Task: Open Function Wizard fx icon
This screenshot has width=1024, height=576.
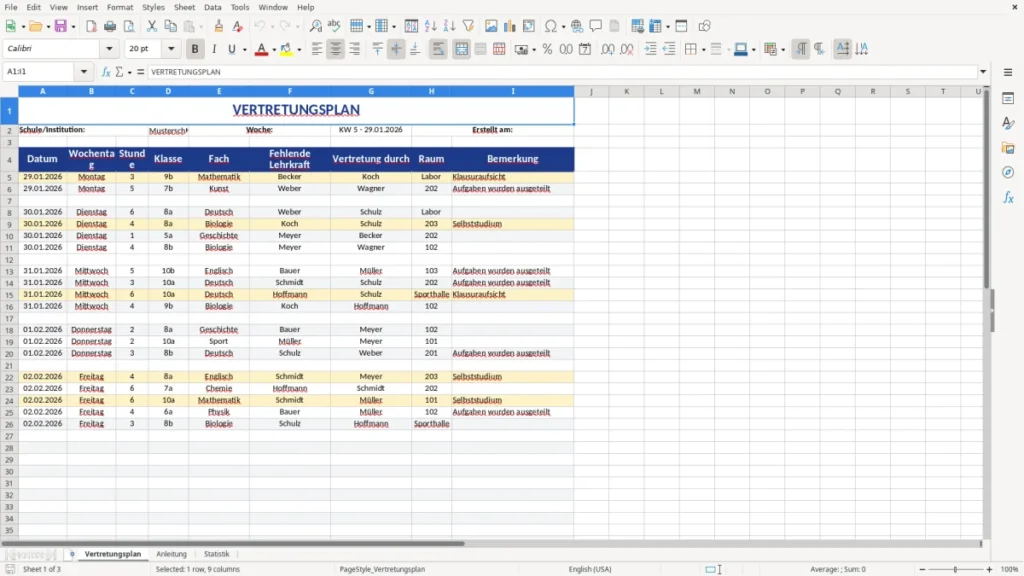Action: [106, 72]
